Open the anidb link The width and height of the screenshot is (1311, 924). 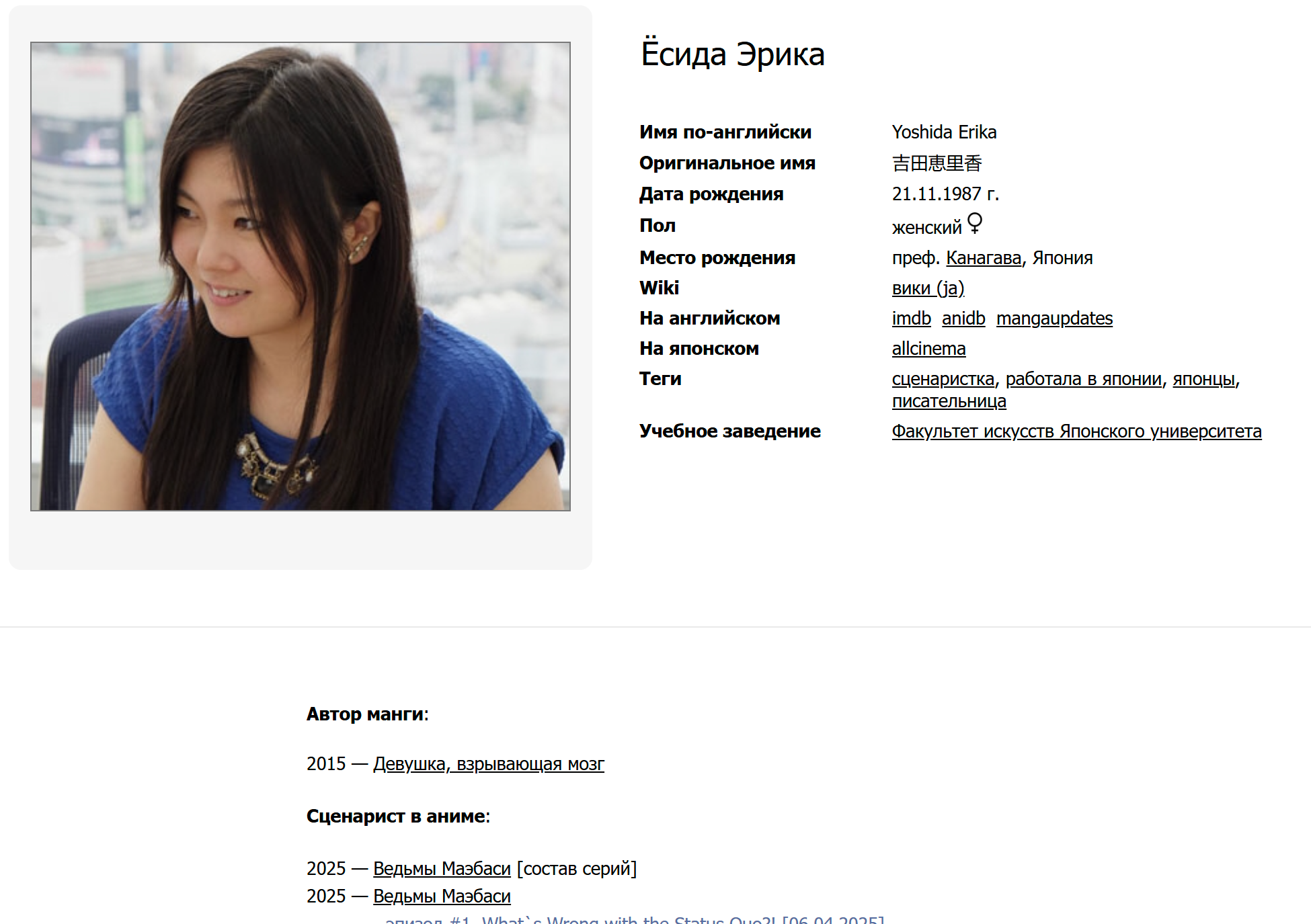[963, 319]
